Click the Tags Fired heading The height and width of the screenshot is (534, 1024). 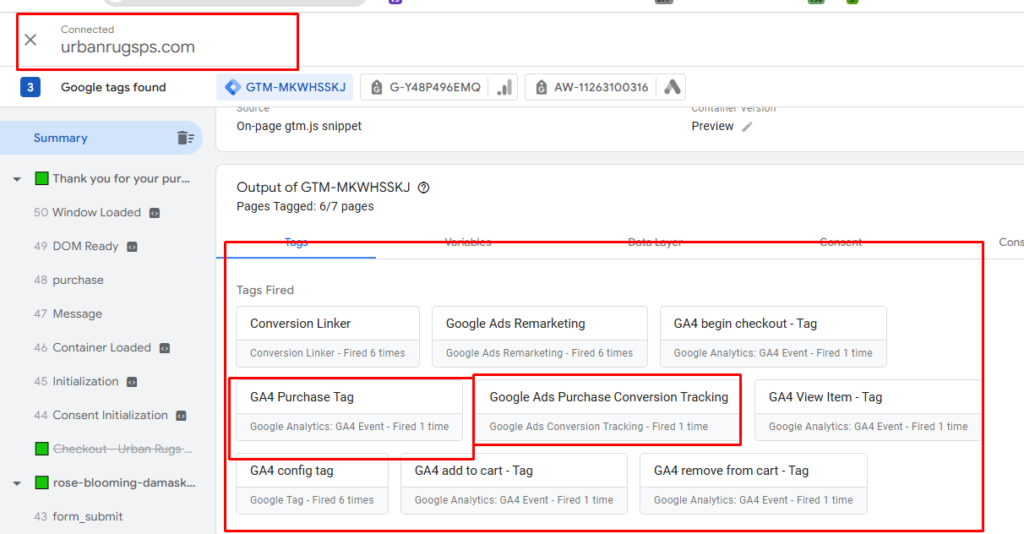[265, 290]
